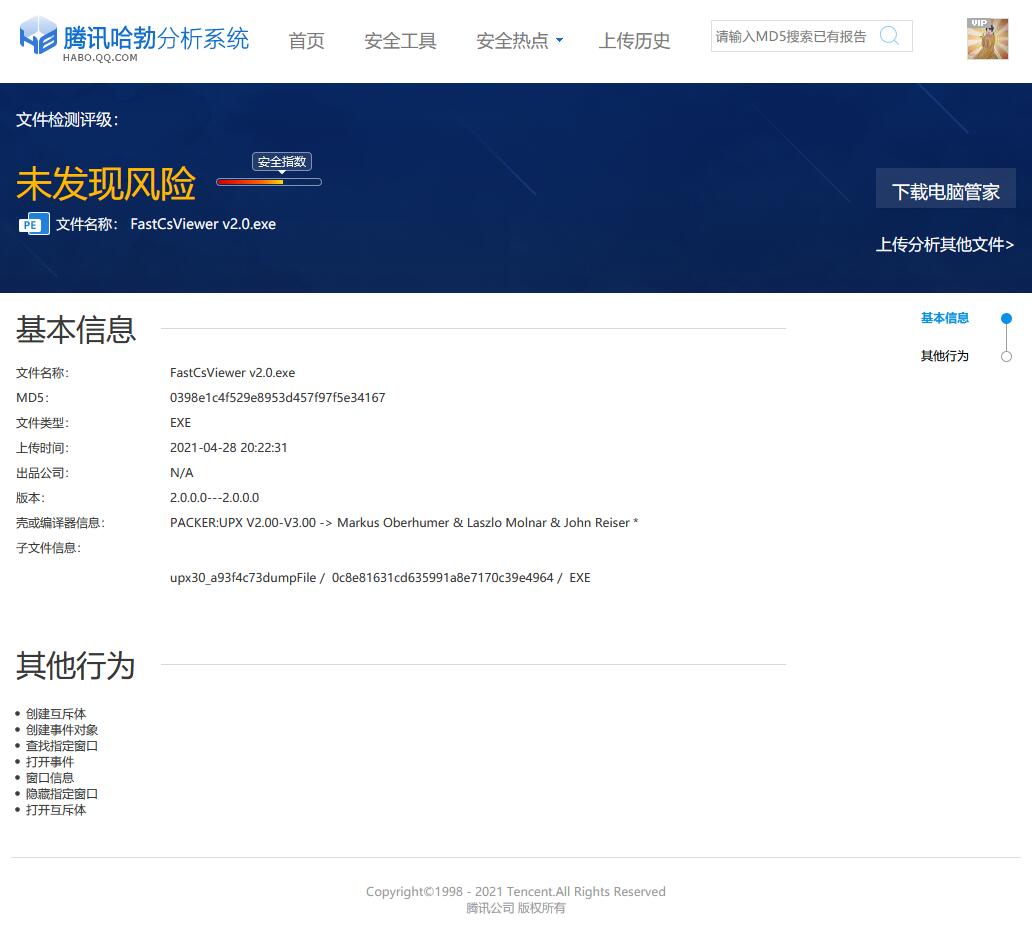The height and width of the screenshot is (929, 1032).
Task: Jump to 其他行为 in side navigation
Action: (944, 356)
